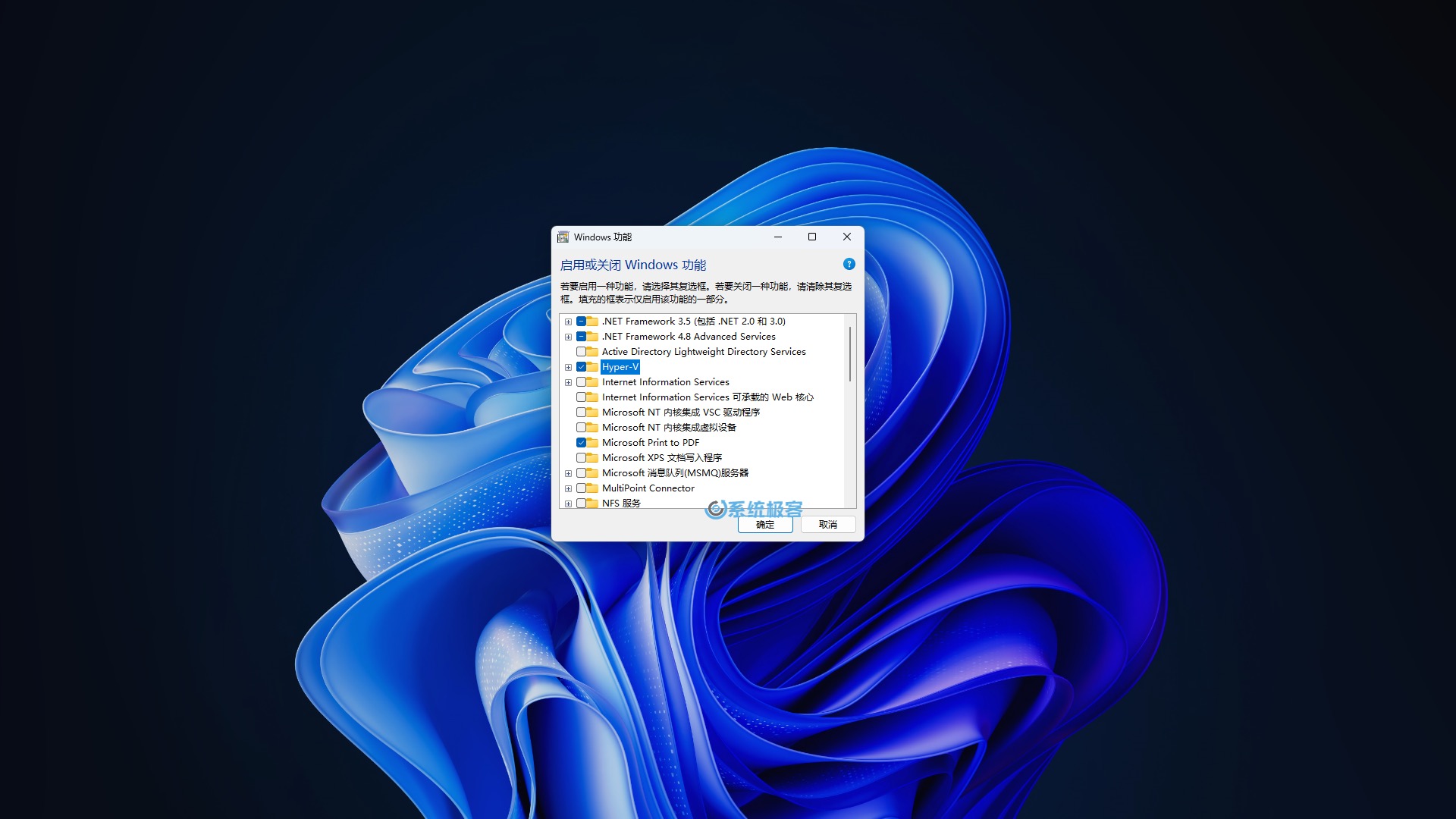The image size is (1456, 819).
Task: Click the 取消 button
Action: tap(828, 525)
